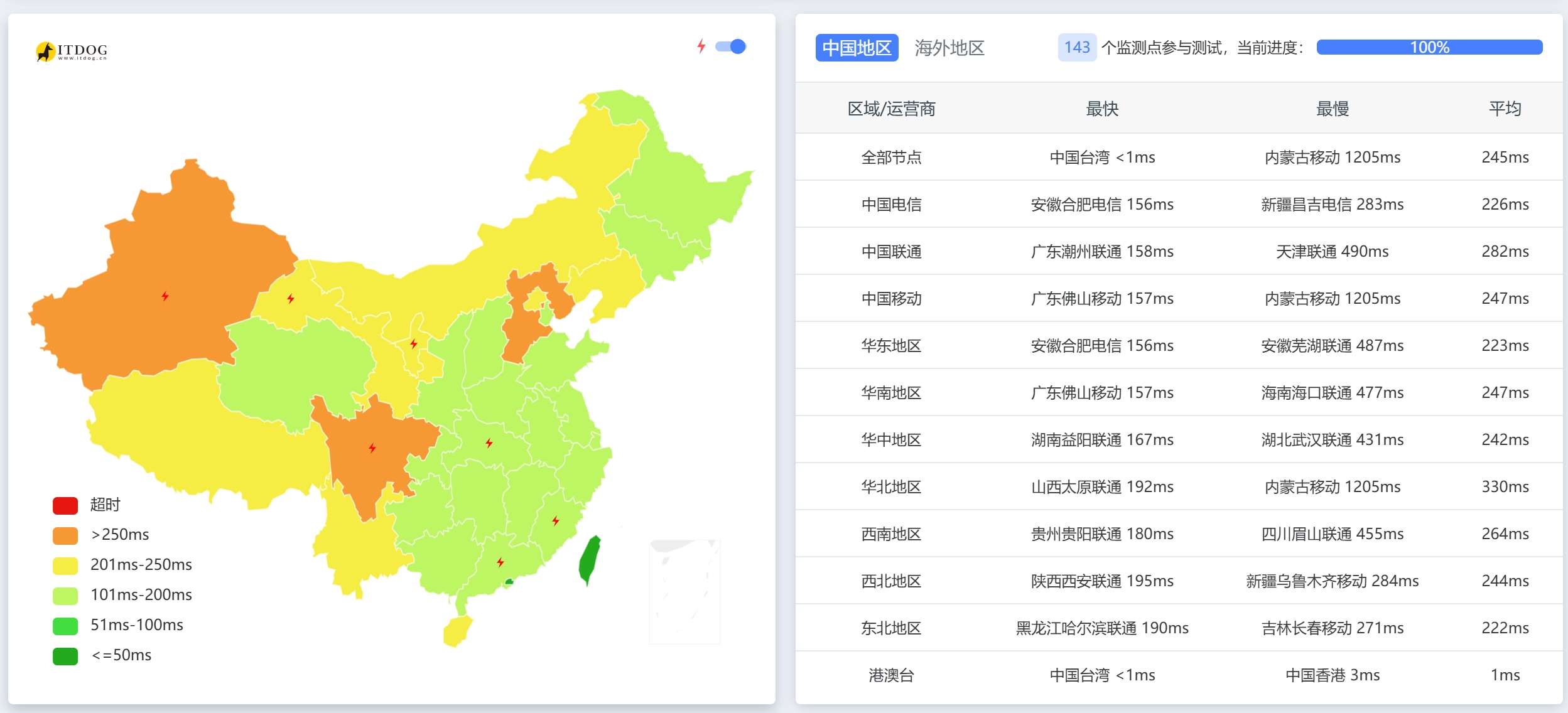Select the 西北地区 row label
The width and height of the screenshot is (1568, 713).
[892, 581]
